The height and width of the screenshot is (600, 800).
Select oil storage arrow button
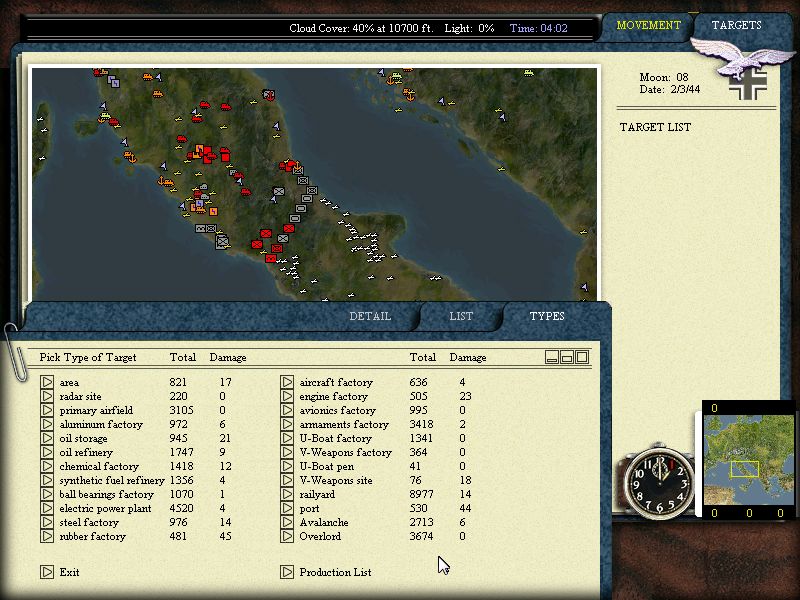(x=47, y=438)
